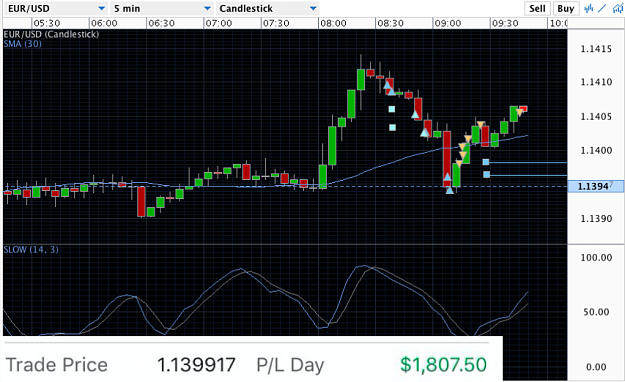Click the 1.1390 price axis label

(596, 219)
